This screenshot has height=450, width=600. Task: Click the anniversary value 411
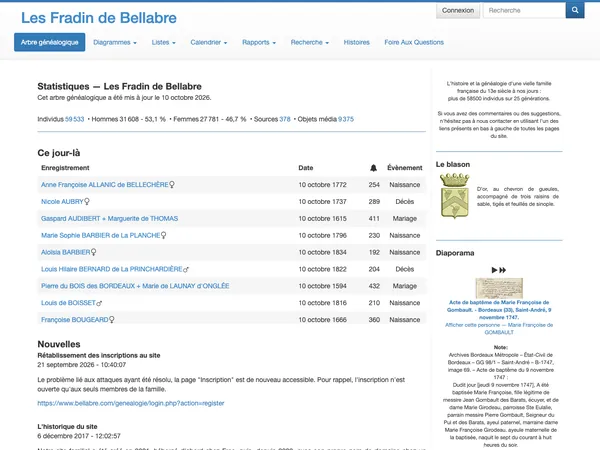374,218
